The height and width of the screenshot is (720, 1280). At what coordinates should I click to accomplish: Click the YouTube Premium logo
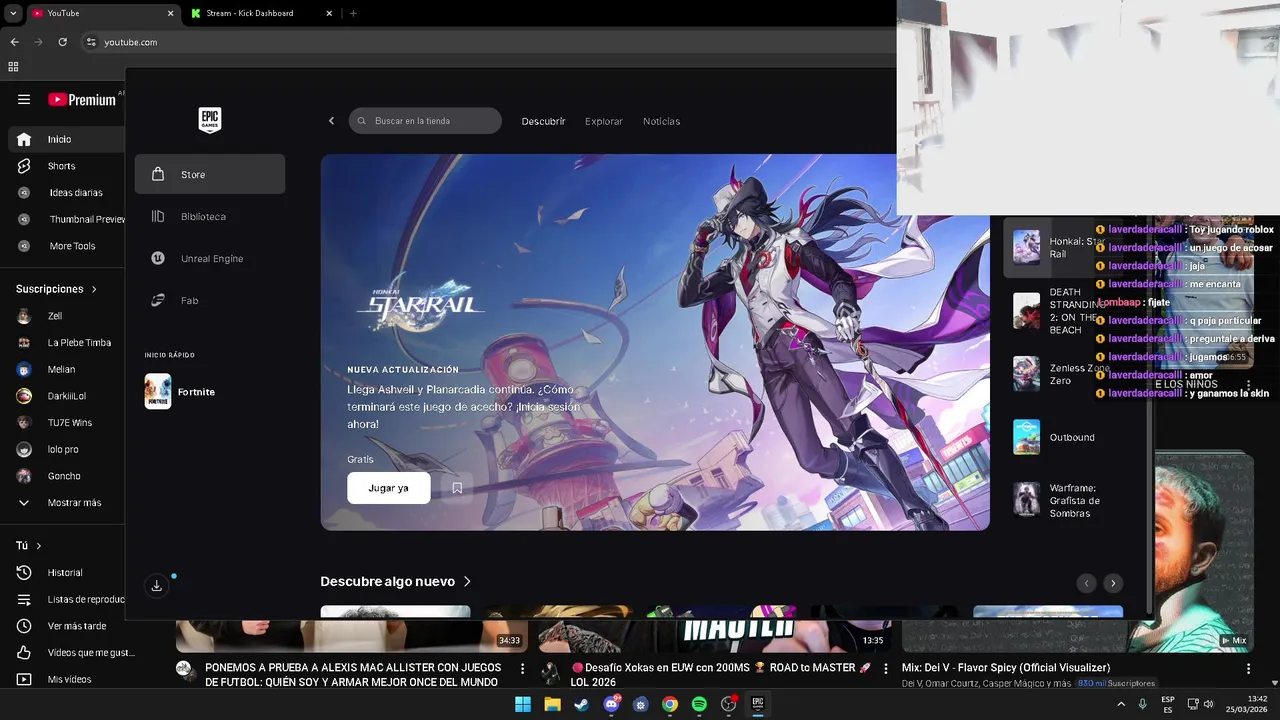(x=82, y=99)
